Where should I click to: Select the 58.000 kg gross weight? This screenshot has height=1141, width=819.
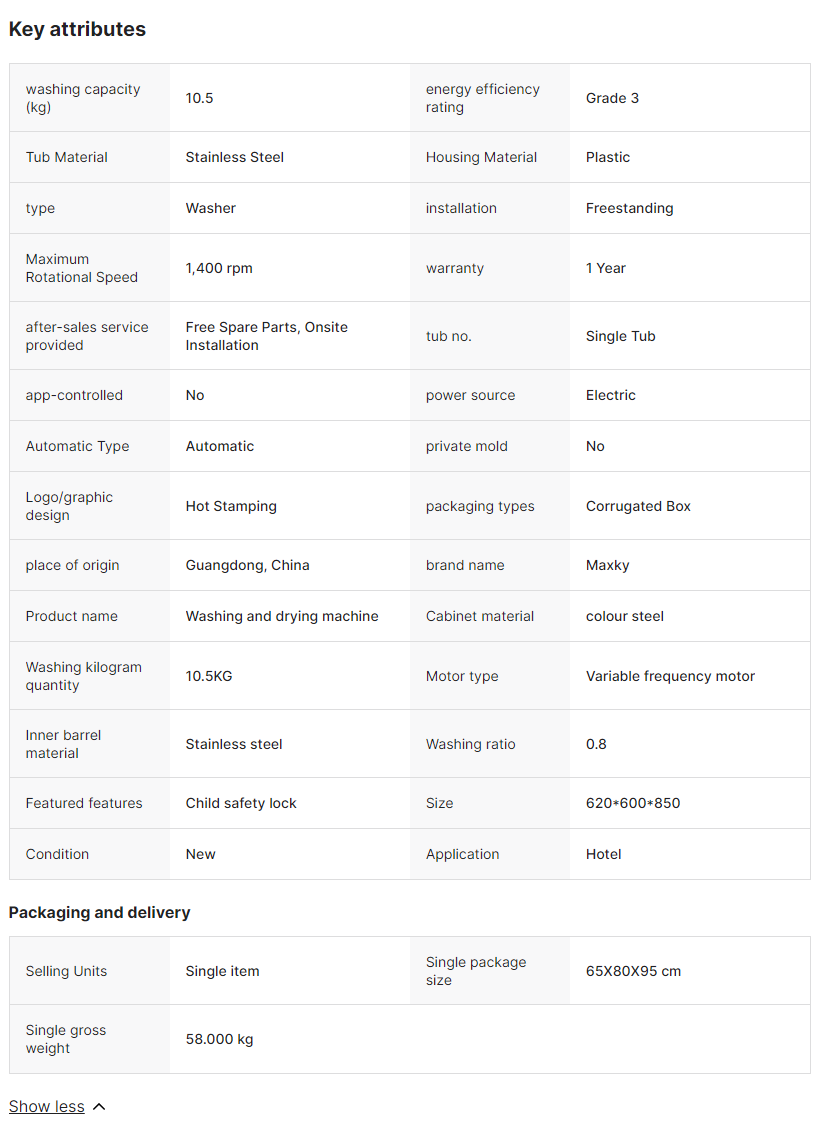pyautogui.click(x=219, y=1039)
